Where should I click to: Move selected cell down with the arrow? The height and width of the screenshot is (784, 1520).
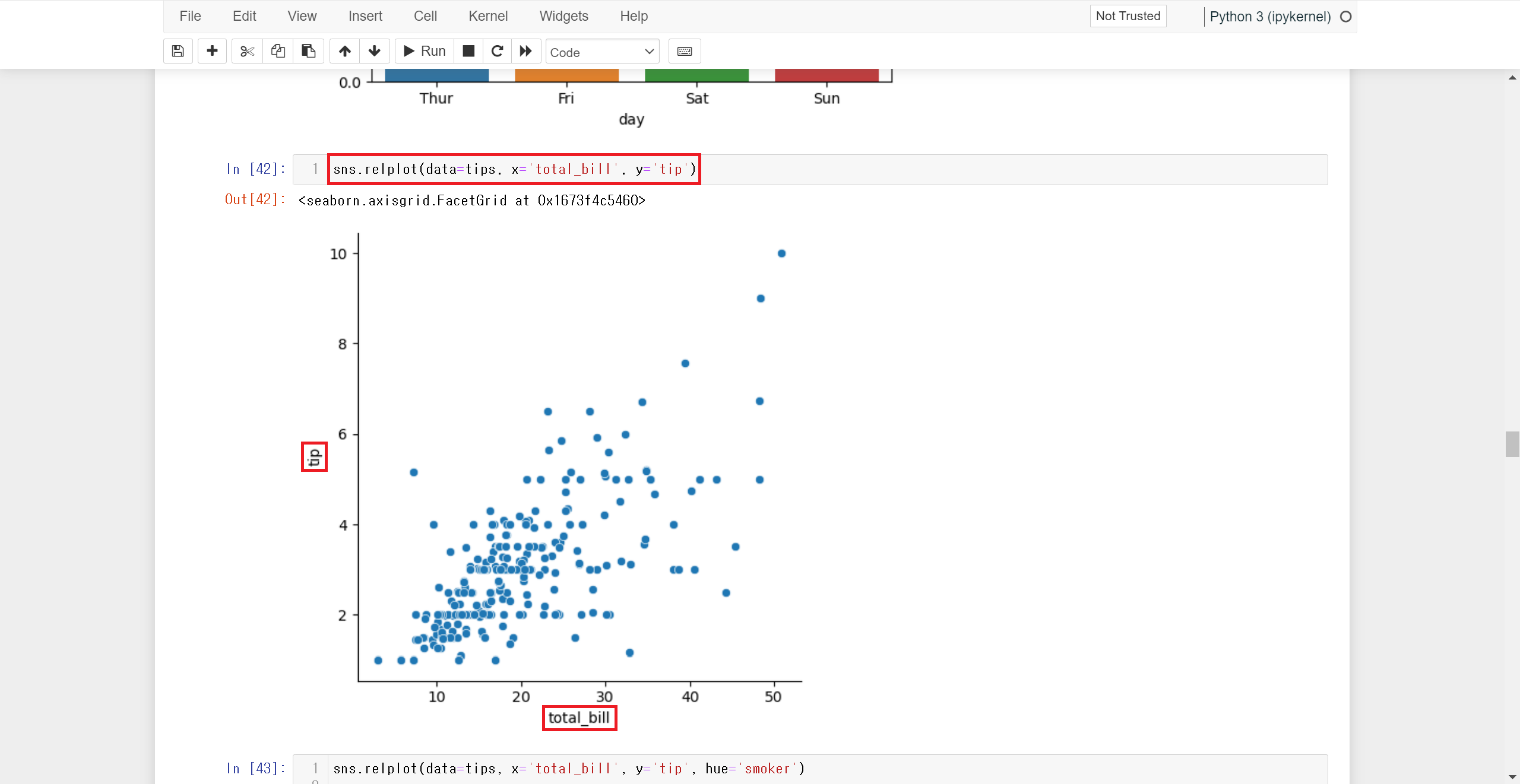375,51
